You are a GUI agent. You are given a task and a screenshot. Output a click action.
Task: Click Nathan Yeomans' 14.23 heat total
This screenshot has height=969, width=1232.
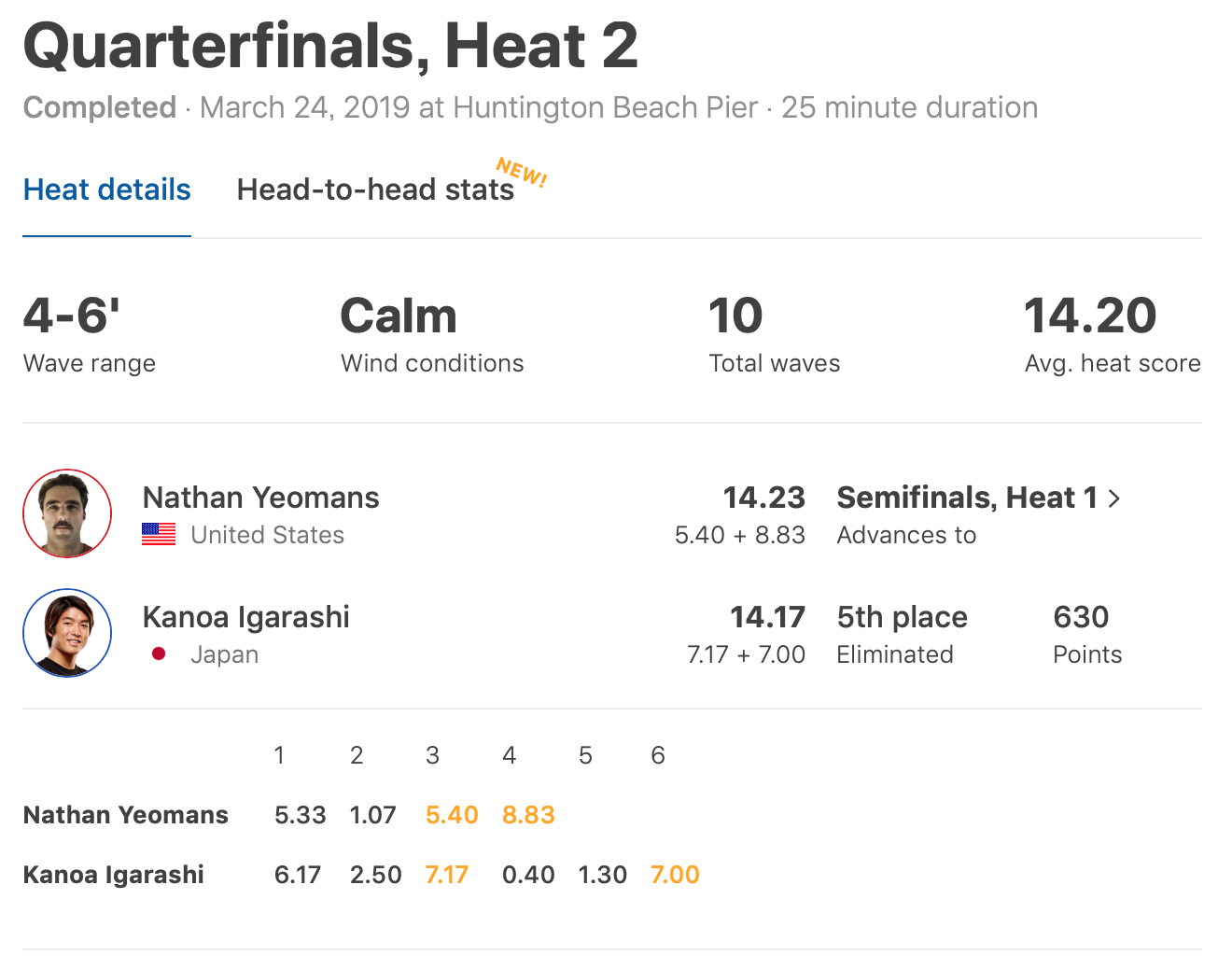(763, 498)
